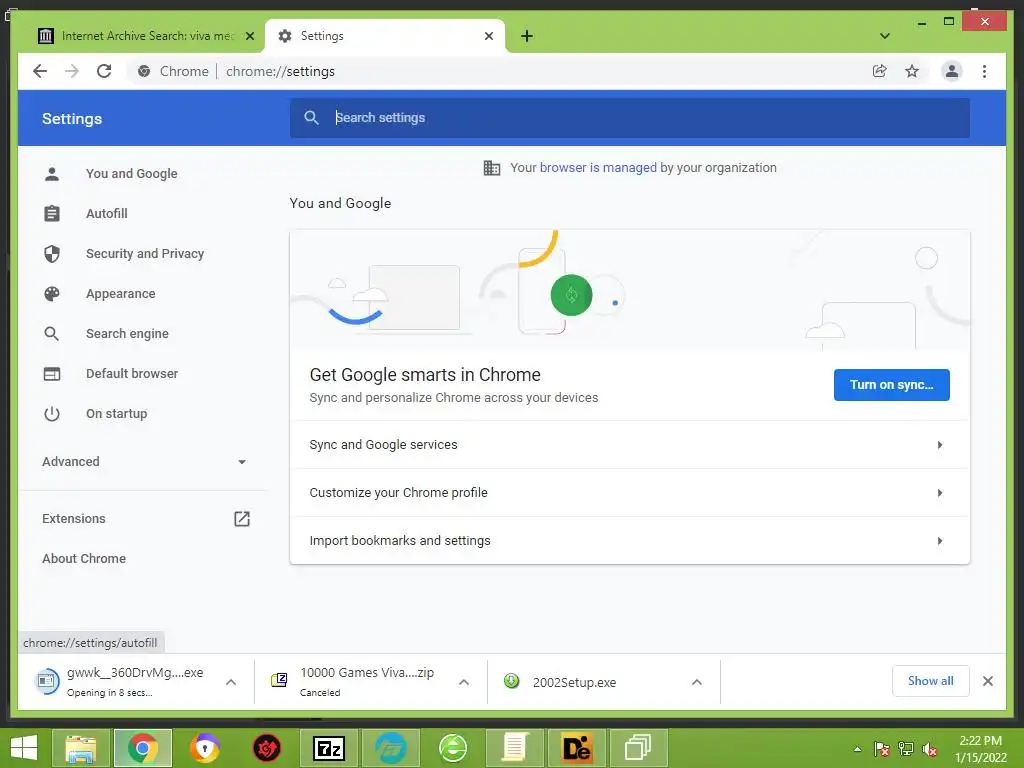This screenshot has height=768, width=1024.
Task: Open options for 10000 Games Viva zip download
Action: click(464, 682)
